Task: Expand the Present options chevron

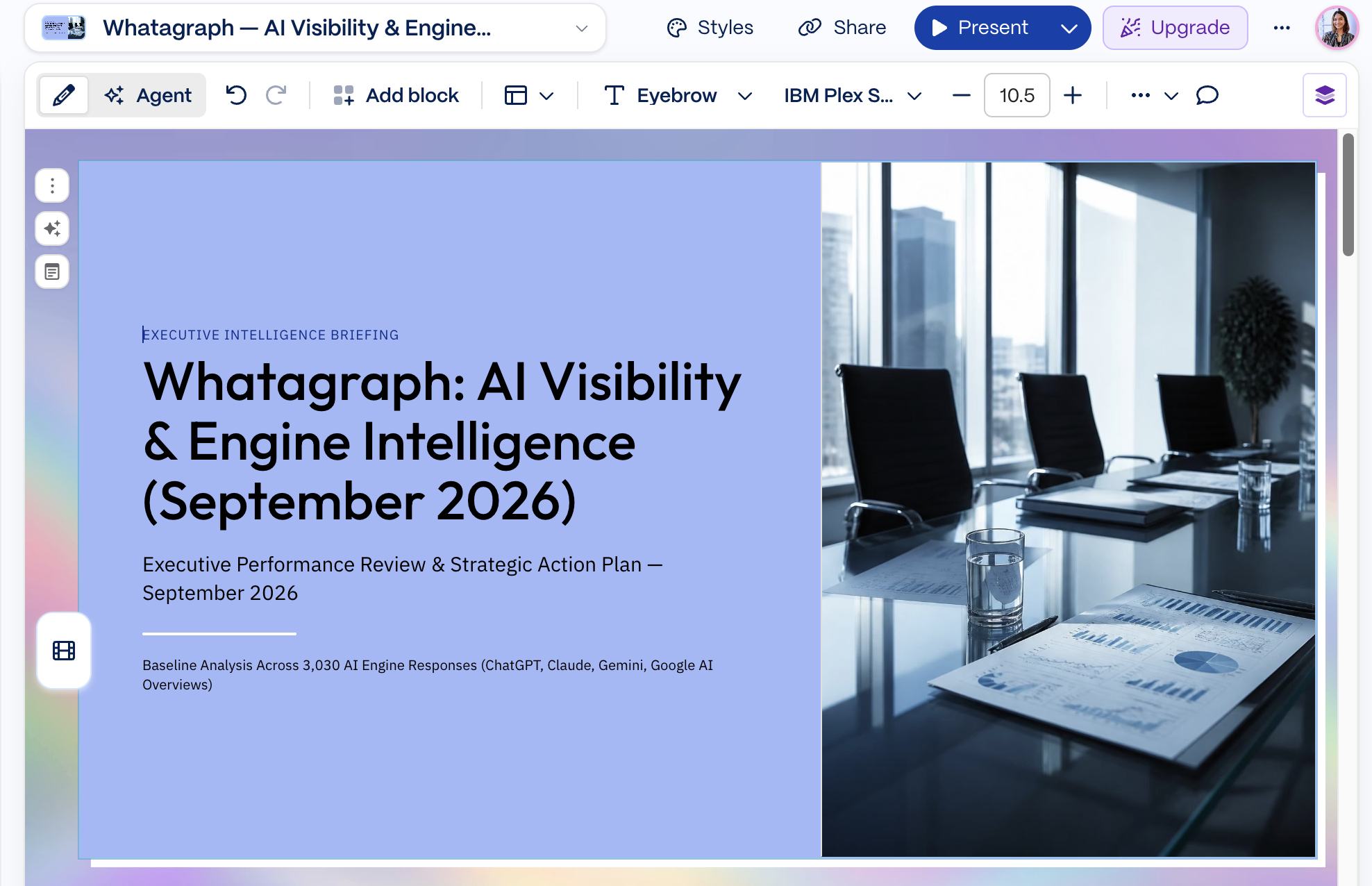Action: pos(1069,28)
